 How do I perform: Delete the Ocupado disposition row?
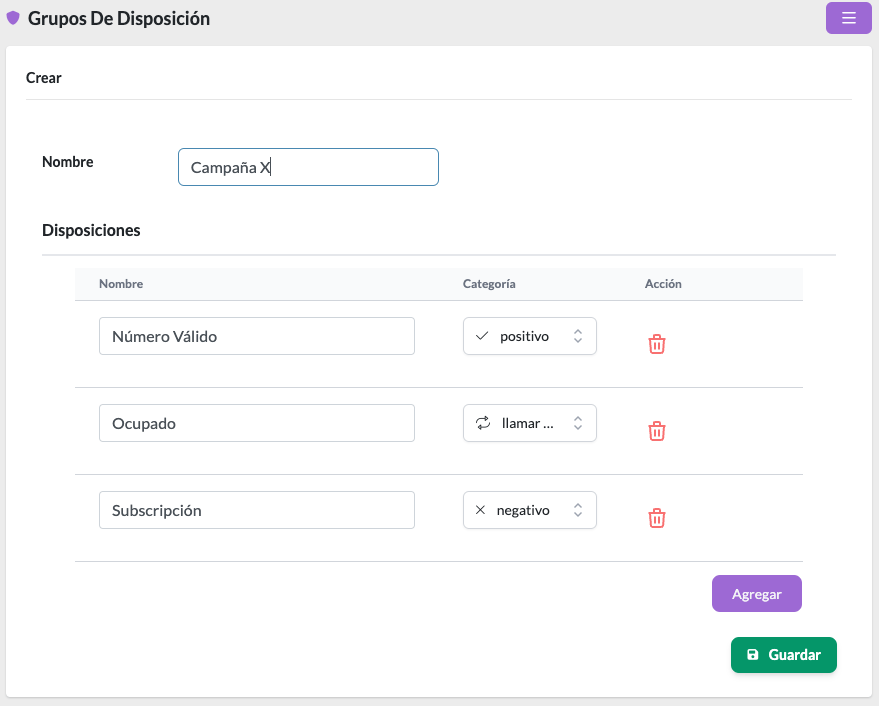click(656, 431)
